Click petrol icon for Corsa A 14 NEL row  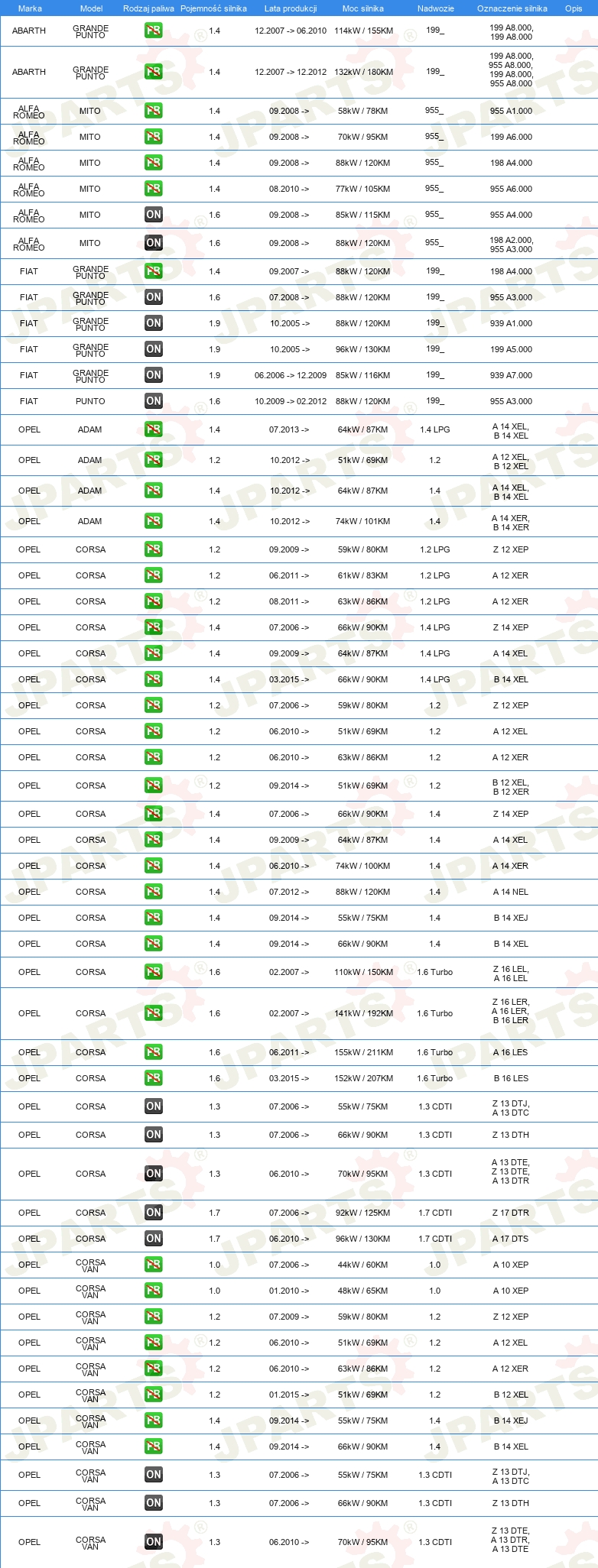154,892
